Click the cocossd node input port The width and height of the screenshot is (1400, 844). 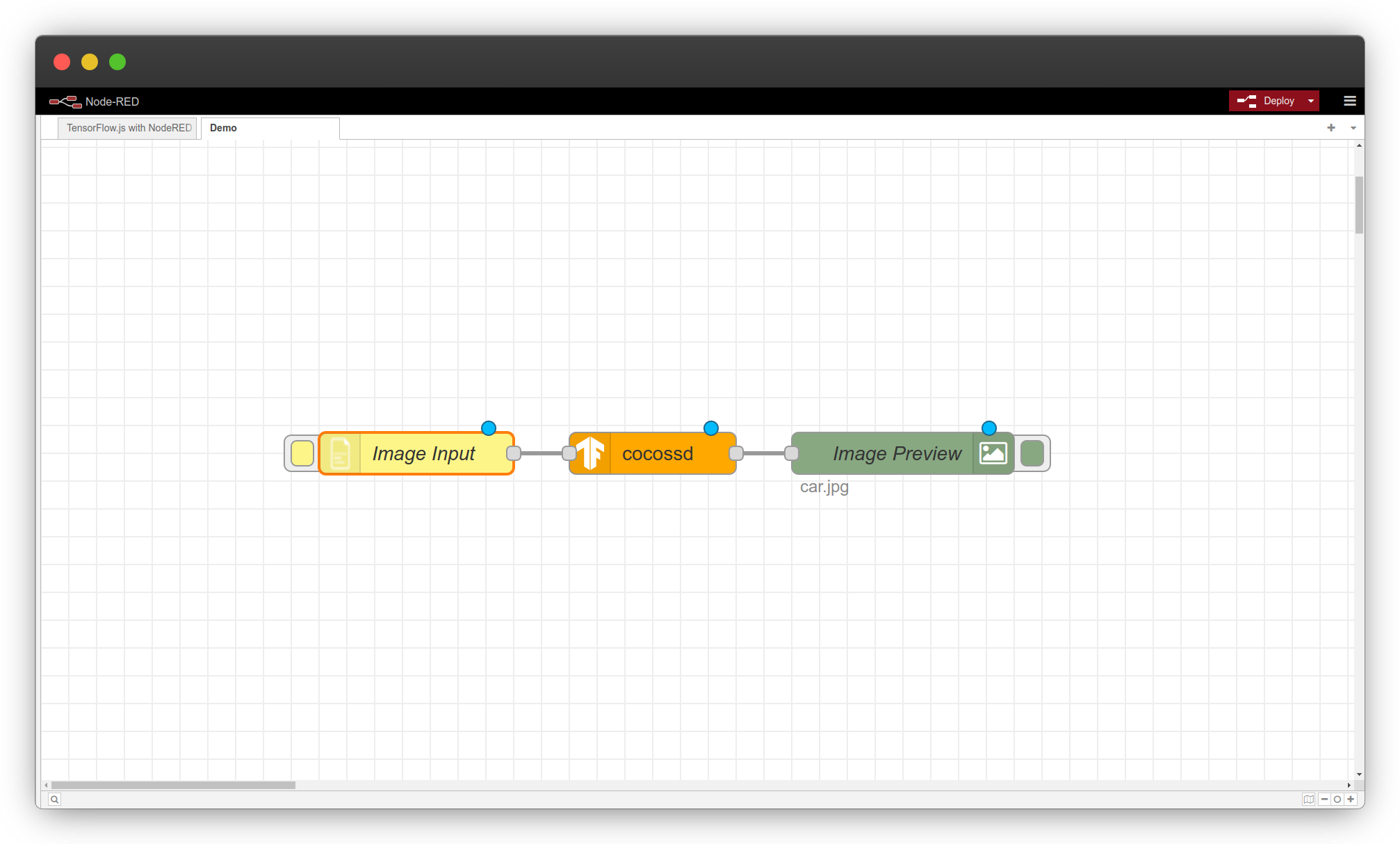point(569,453)
